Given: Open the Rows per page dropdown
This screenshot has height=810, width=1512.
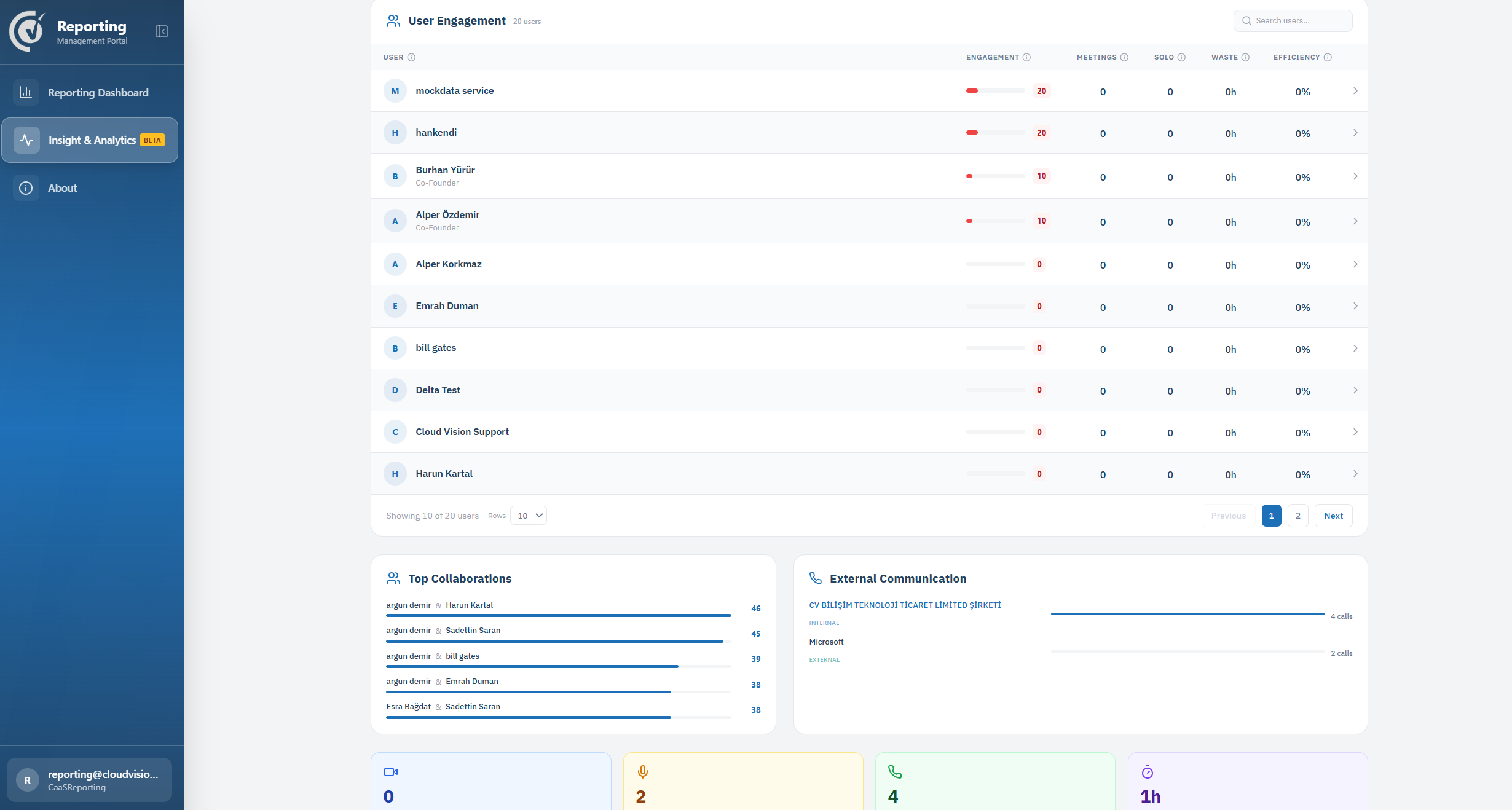Looking at the screenshot, I should tap(528, 516).
